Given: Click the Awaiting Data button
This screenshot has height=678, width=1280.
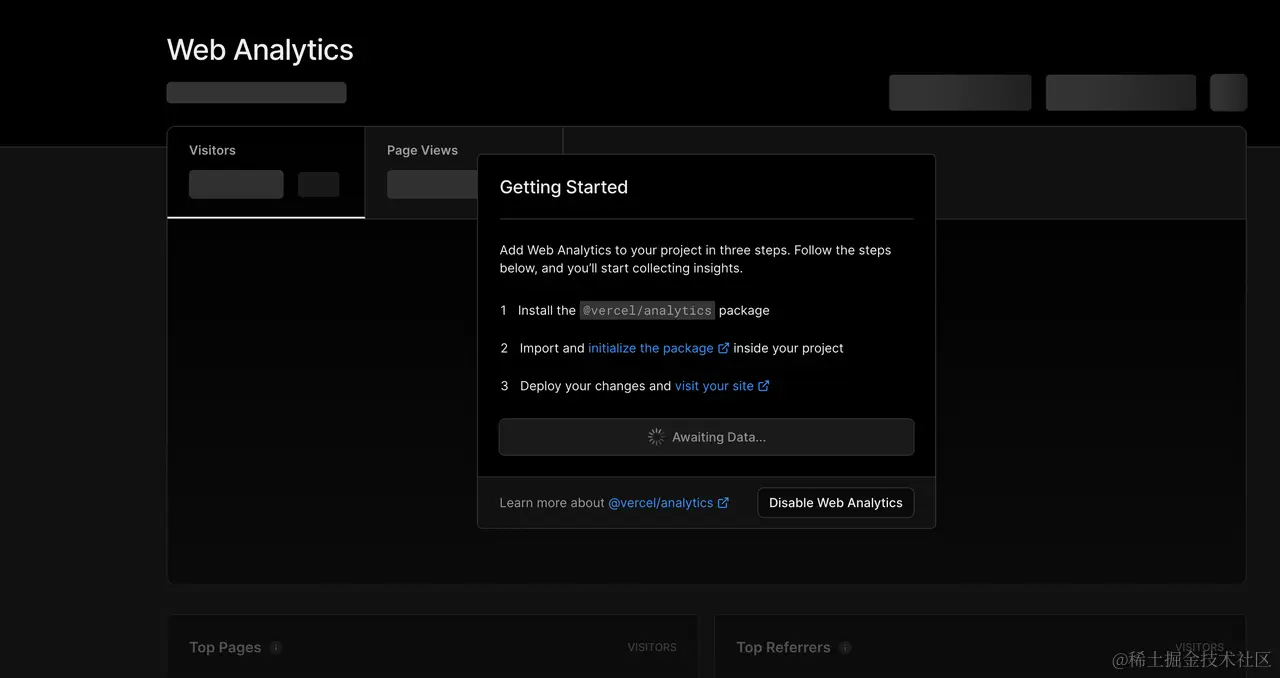Looking at the screenshot, I should tap(706, 437).
